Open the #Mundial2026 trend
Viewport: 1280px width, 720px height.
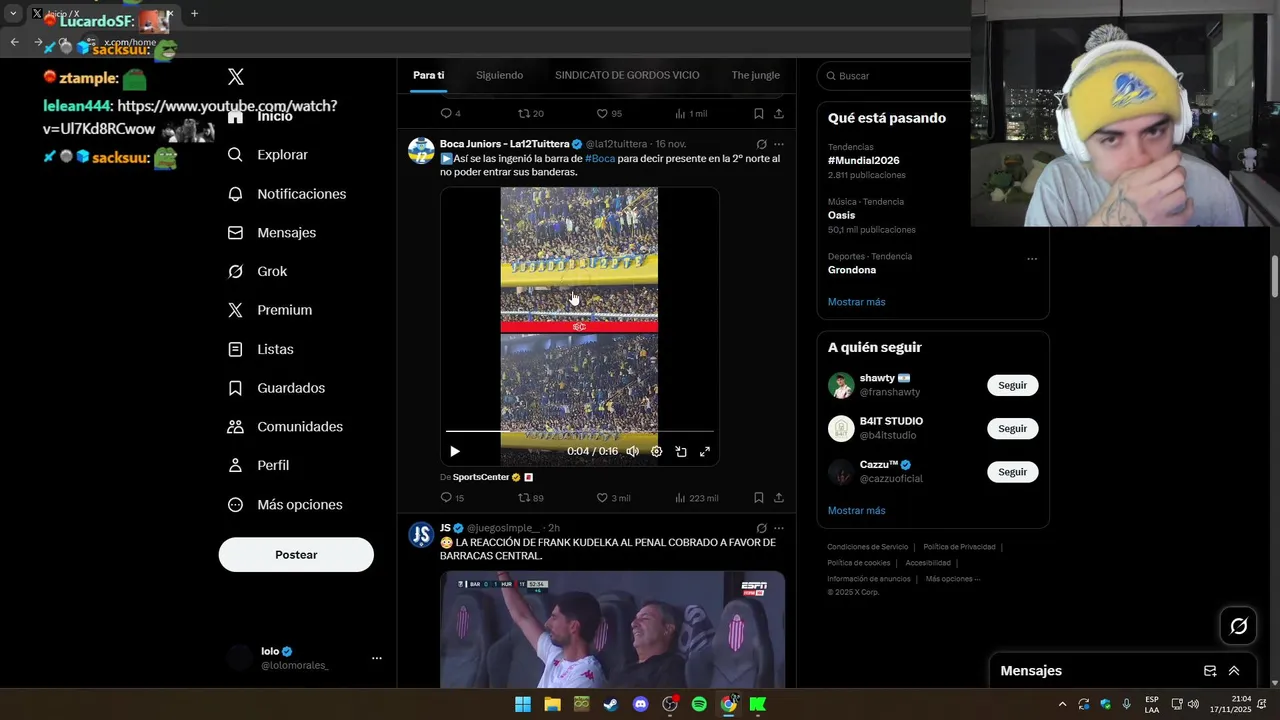click(x=866, y=160)
